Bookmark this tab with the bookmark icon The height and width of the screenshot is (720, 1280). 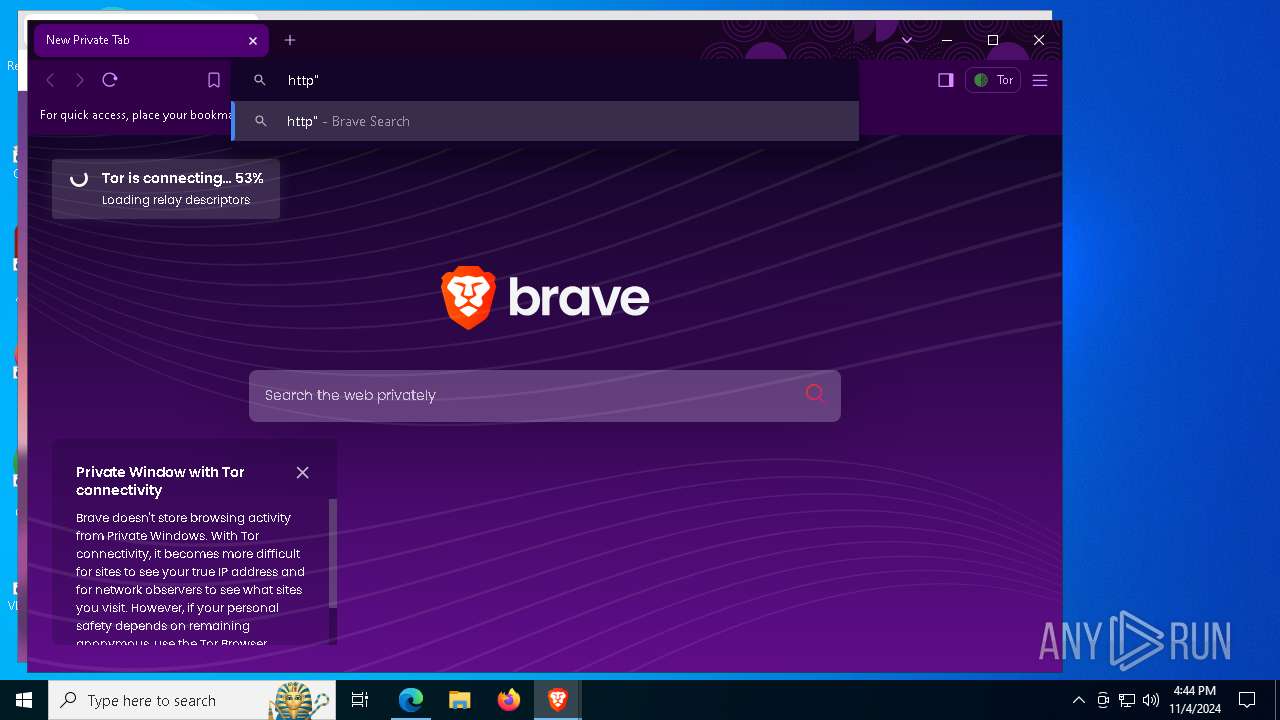click(x=213, y=80)
